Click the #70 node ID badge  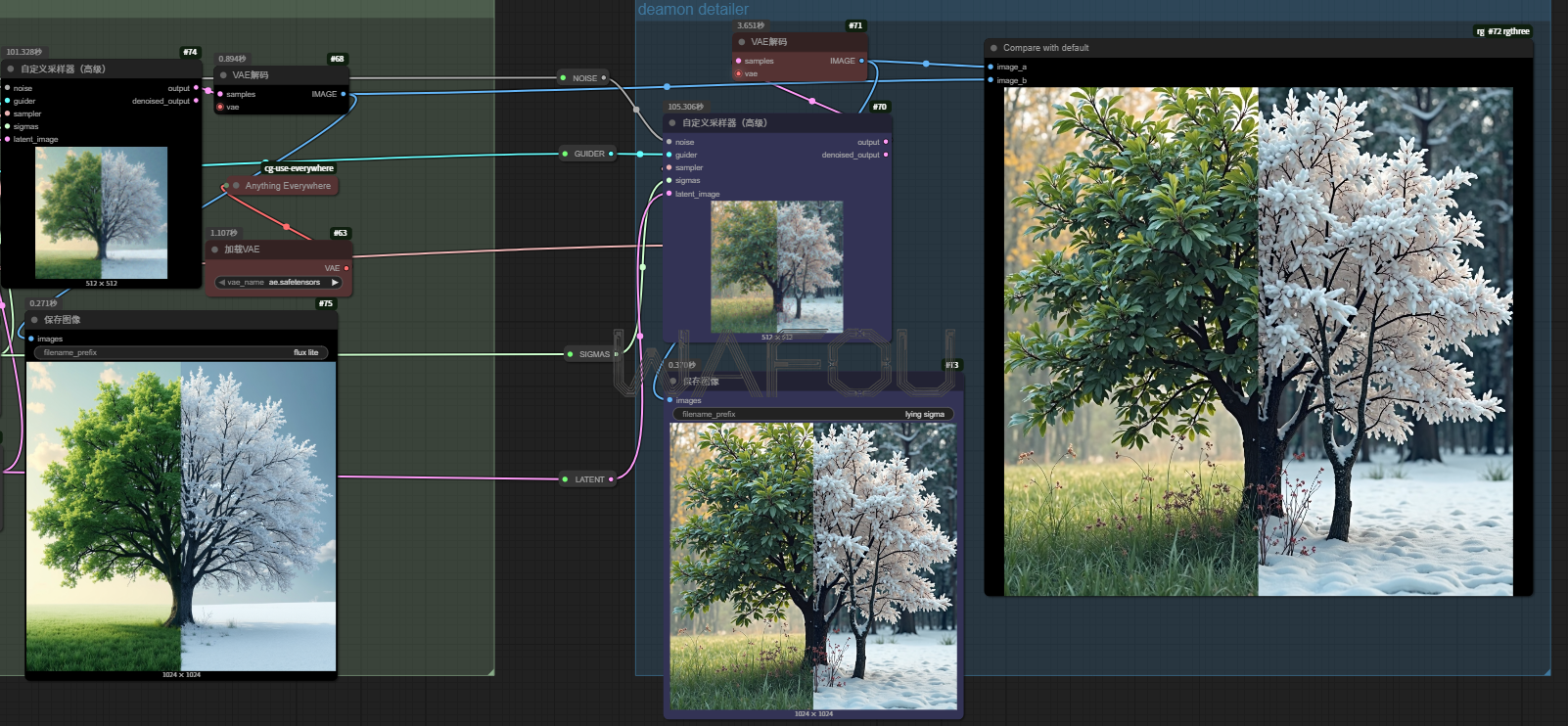[879, 107]
